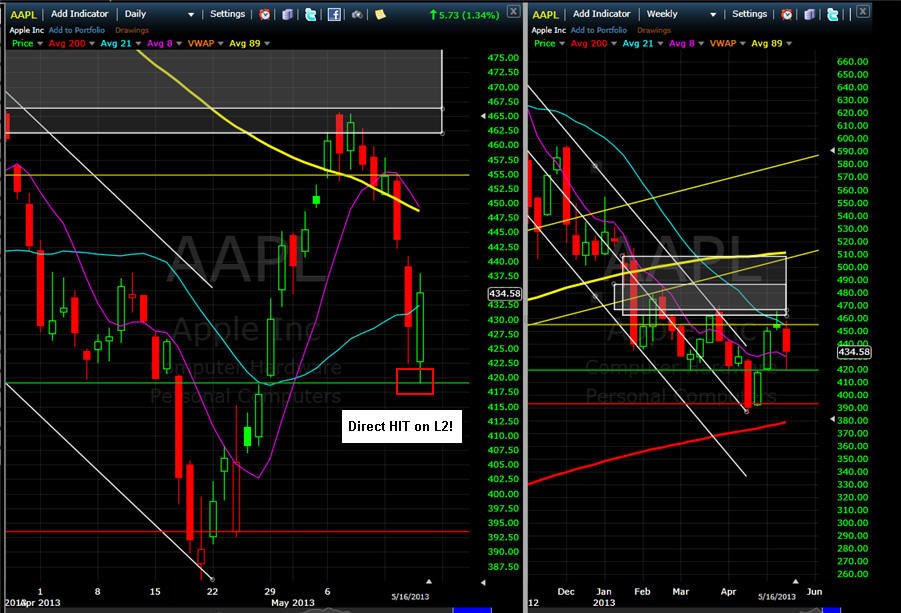Click the 5/16/2013 date label in Weekly chart
The image size is (901, 613).
[x=777, y=596]
